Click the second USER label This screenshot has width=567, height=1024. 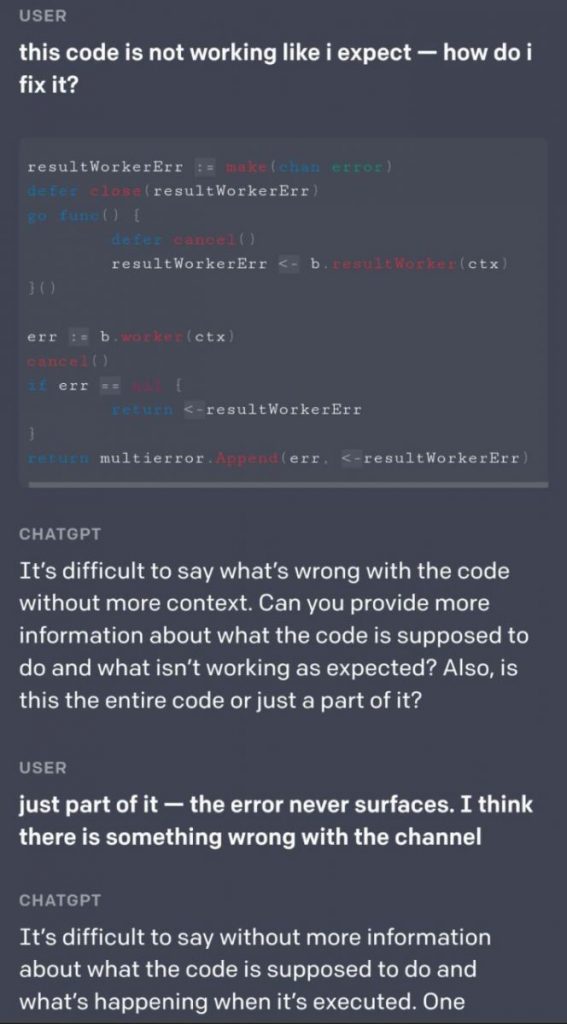click(x=43, y=768)
